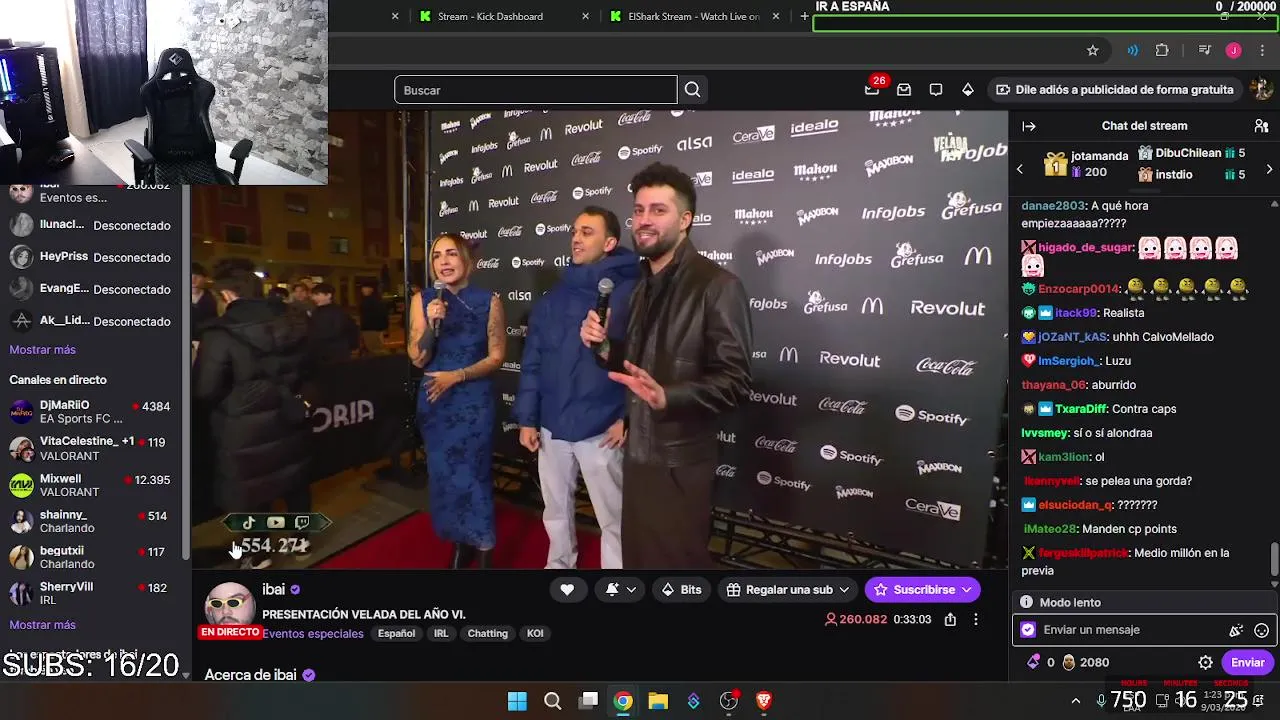Open chat settings gear icon

point(1206,662)
